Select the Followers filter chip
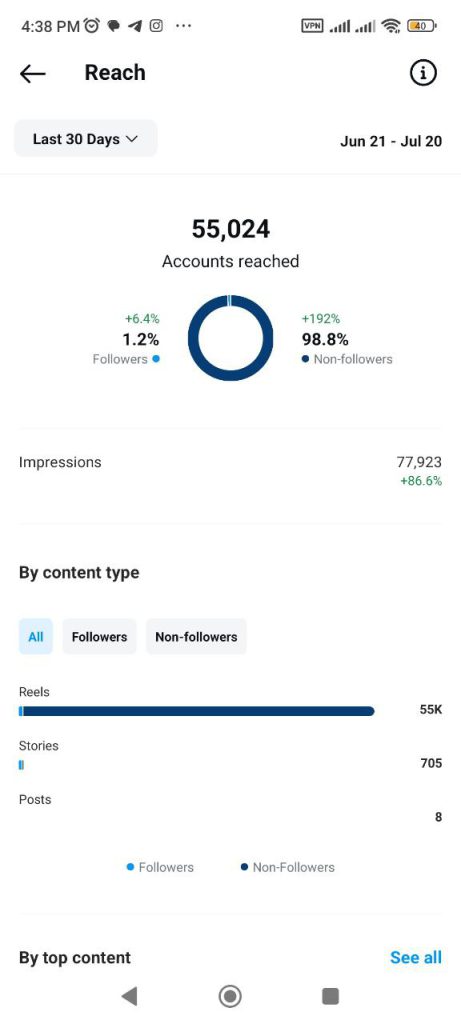Image resolution: width=461 pixels, height=1024 pixels. coord(99,637)
